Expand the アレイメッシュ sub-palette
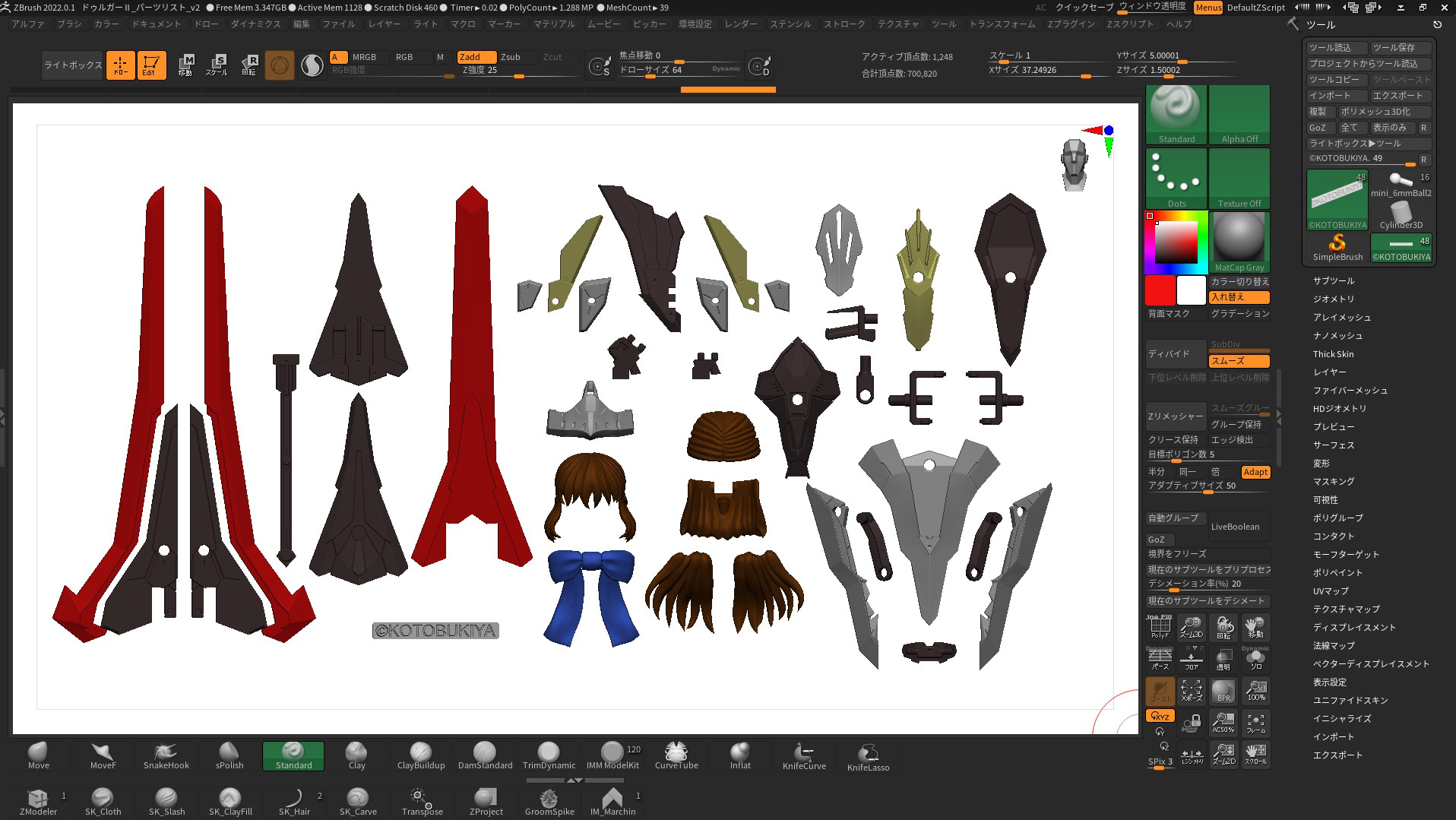 [x=1342, y=317]
